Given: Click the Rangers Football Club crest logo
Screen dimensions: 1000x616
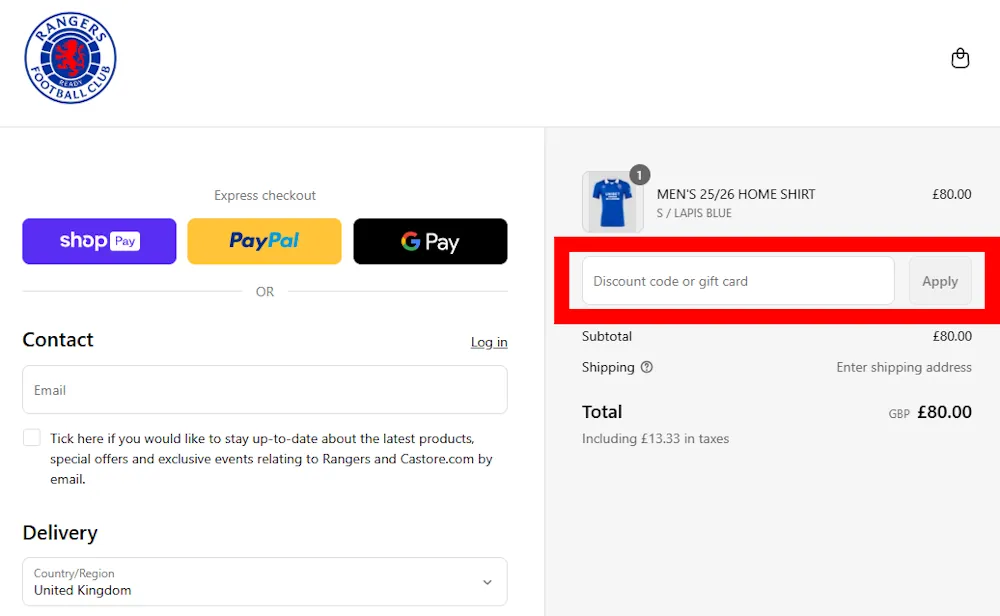Looking at the screenshot, I should pos(70,58).
